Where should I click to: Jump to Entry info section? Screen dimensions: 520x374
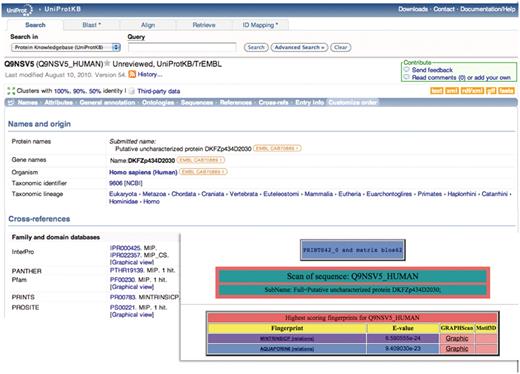(309, 102)
